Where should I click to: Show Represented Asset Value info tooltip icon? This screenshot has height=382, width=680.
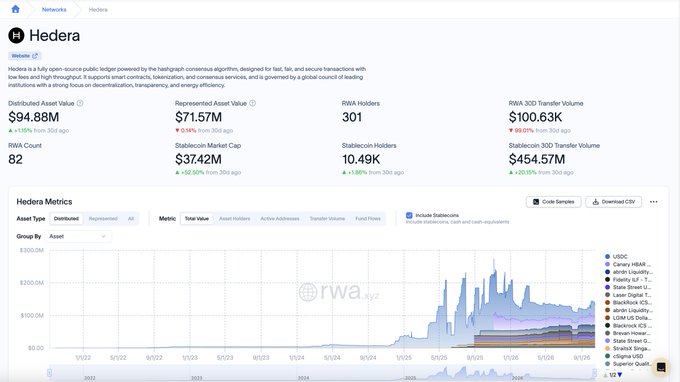(253, 103)
